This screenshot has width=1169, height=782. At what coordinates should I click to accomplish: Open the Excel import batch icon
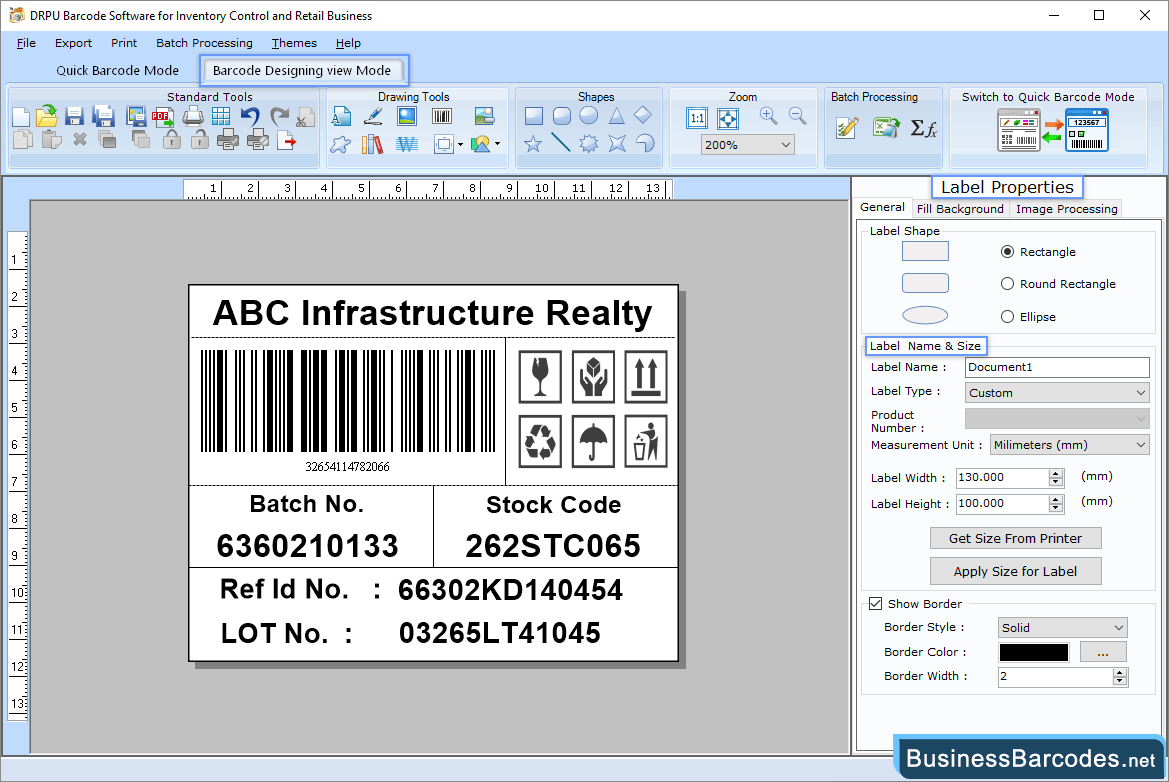[x=886, y=127]
